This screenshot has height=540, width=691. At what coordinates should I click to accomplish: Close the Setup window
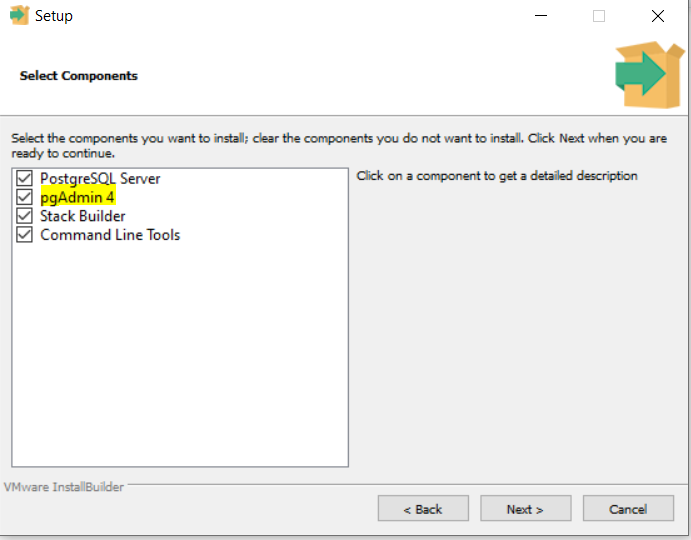[658, 16]
